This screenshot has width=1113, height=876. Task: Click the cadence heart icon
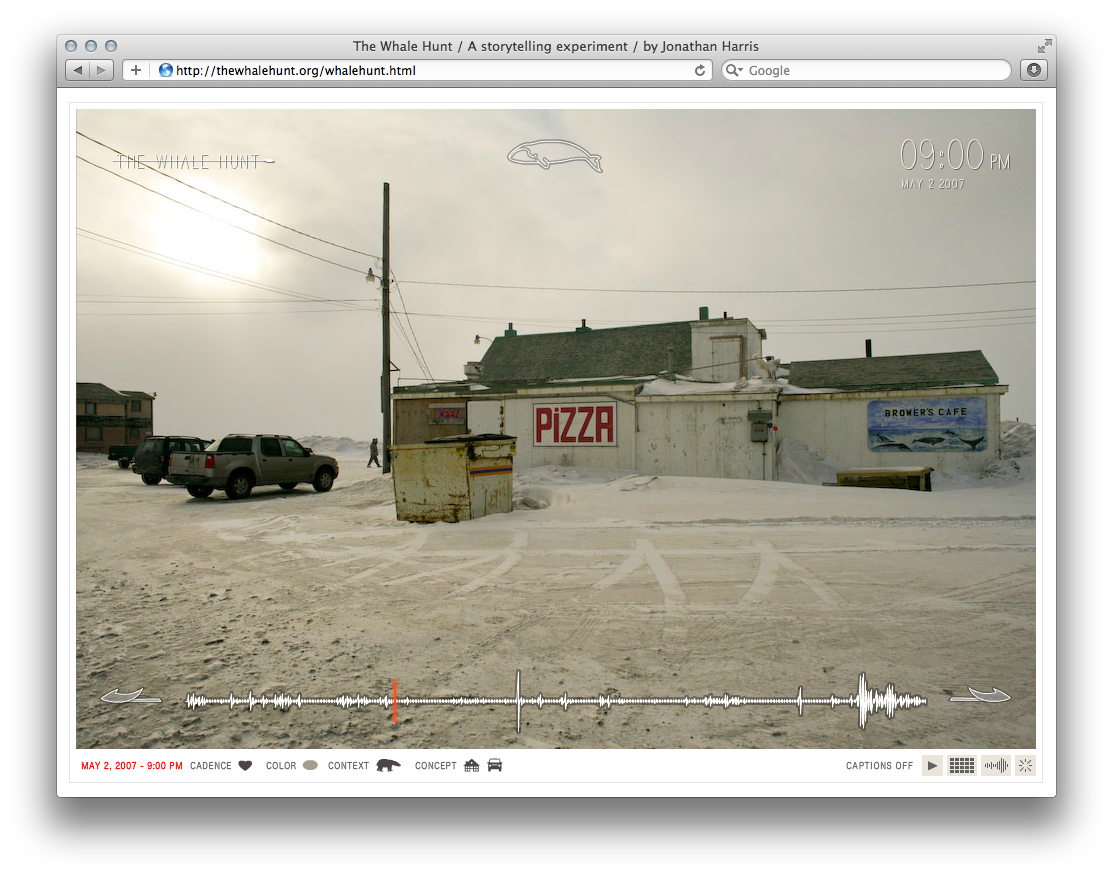(x=245, y=766)
